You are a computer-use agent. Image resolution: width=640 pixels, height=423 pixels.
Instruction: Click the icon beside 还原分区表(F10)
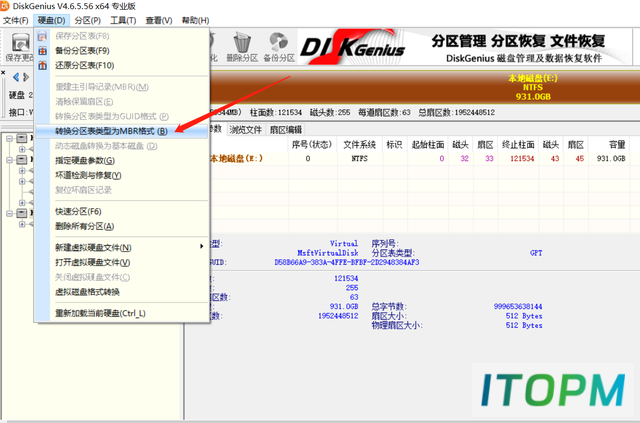[42, 65]
